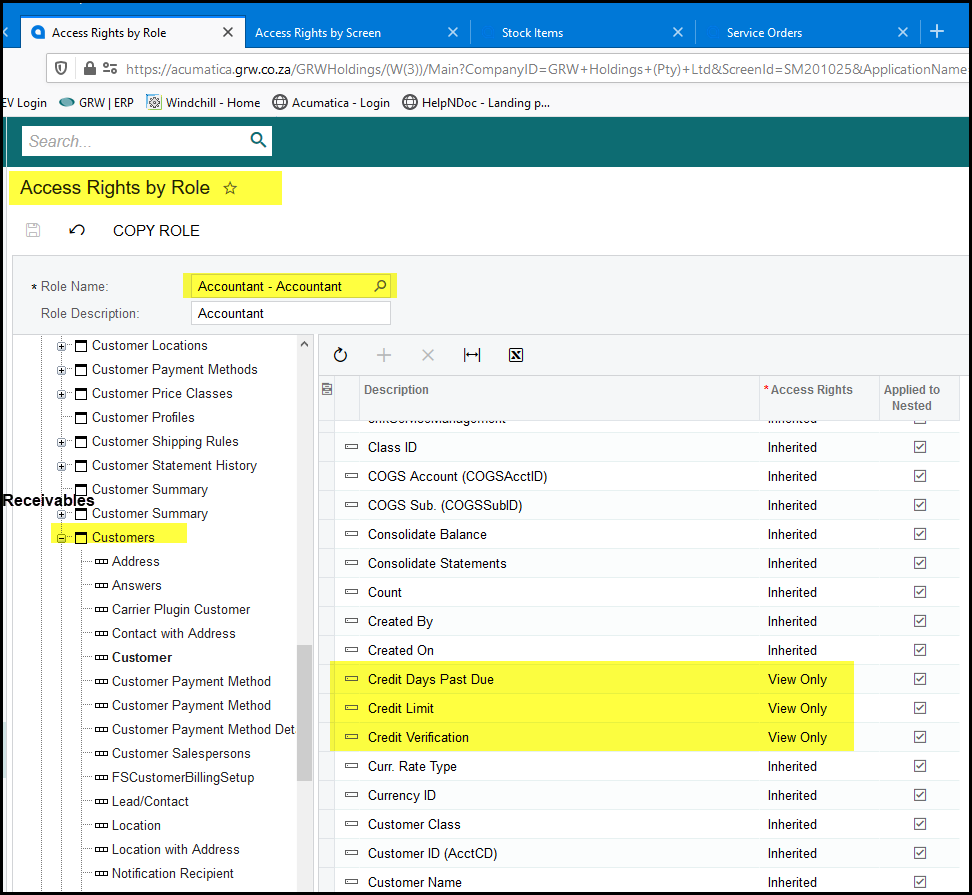Open the Windchill - Home bookmark
Screen dimensions: 972x895
203,102
